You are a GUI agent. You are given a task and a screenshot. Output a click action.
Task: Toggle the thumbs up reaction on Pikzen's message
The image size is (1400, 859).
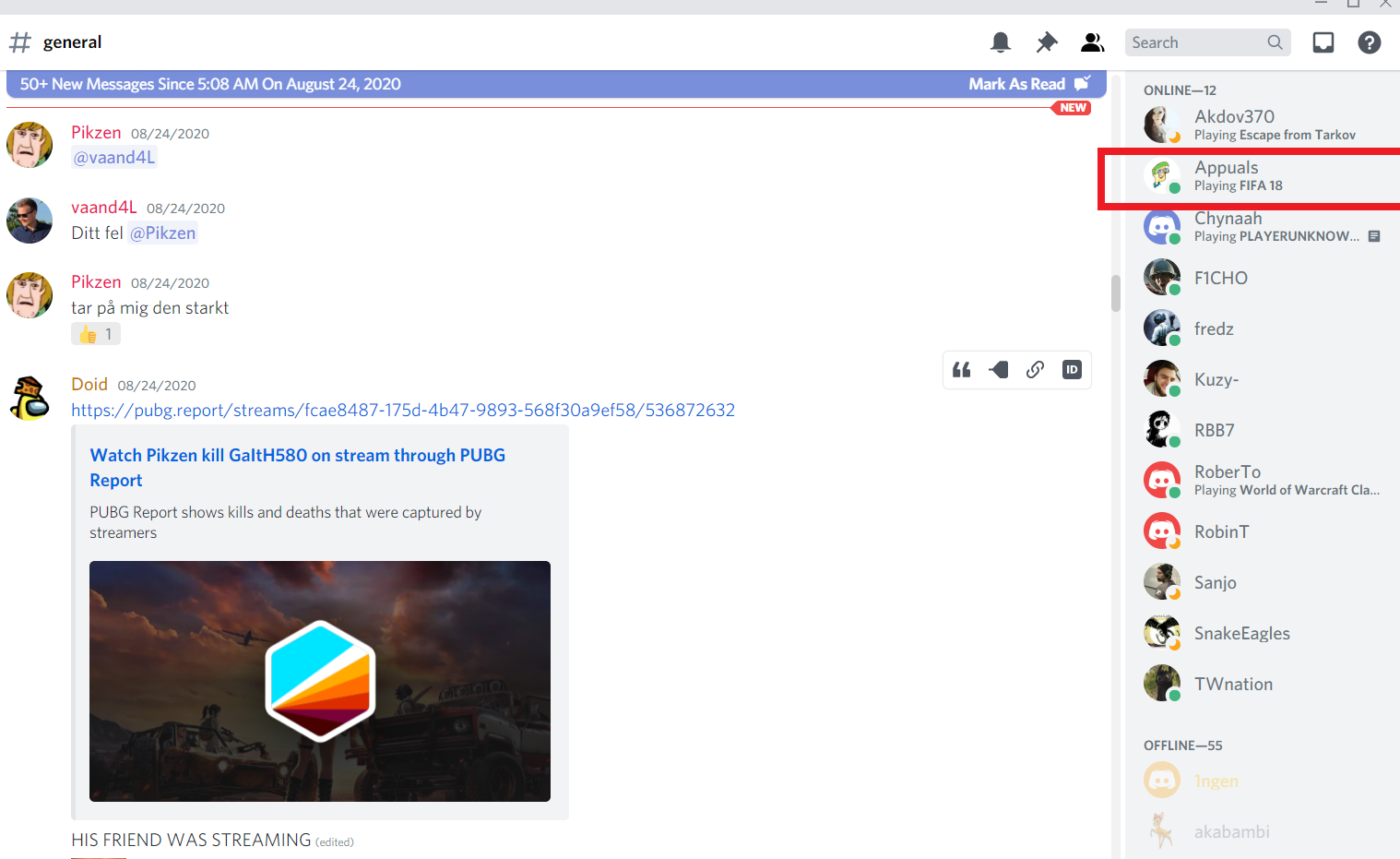[x=95, y=333]
